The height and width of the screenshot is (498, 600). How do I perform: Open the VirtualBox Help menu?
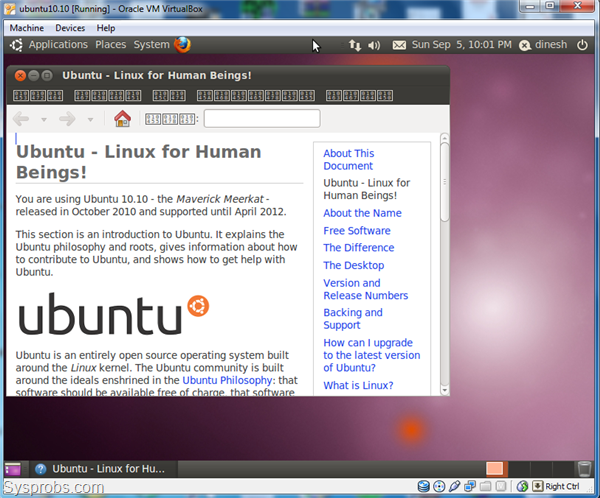(x=106, y=28)
